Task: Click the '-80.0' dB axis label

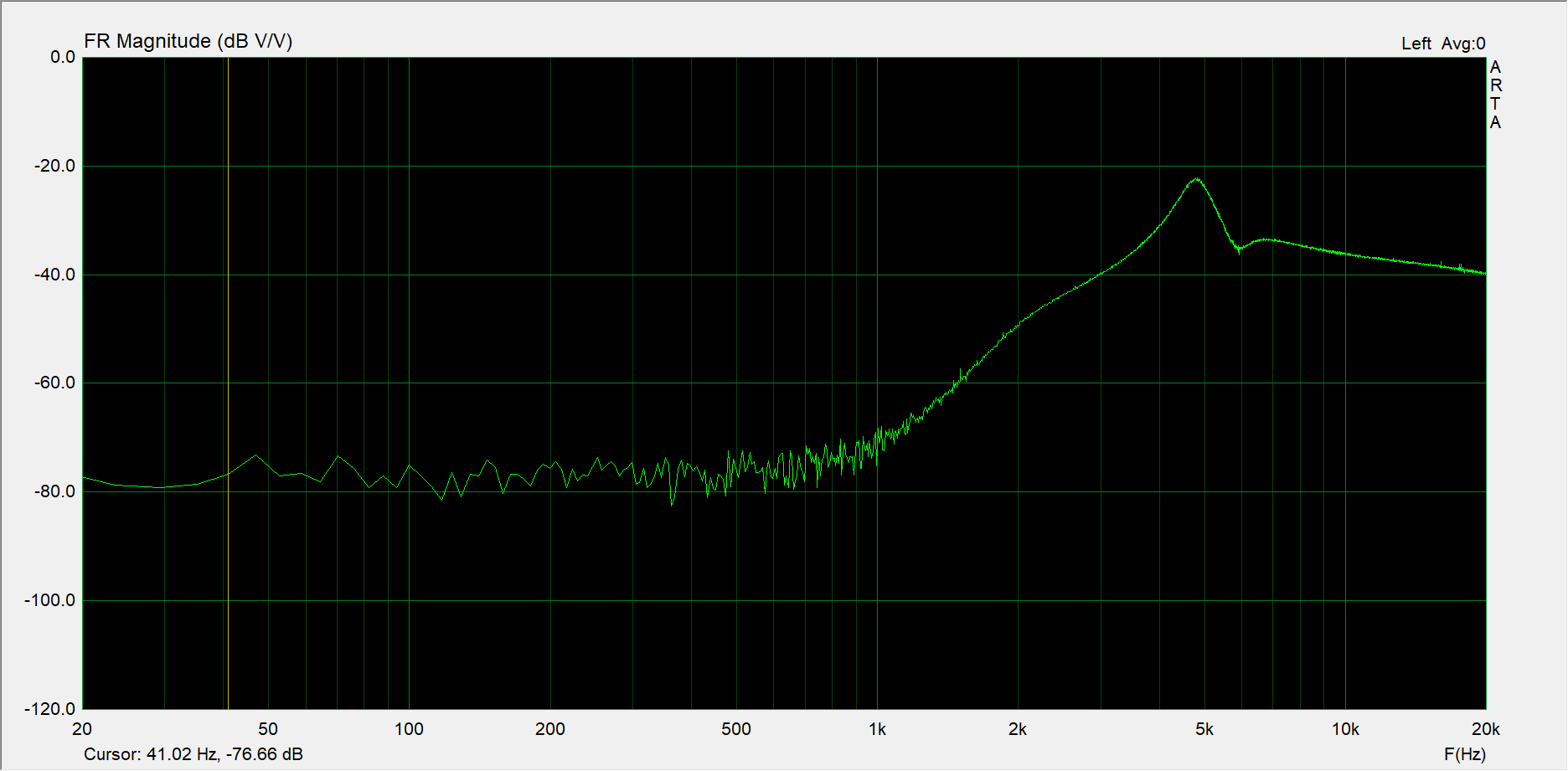Action: (54, 491)
